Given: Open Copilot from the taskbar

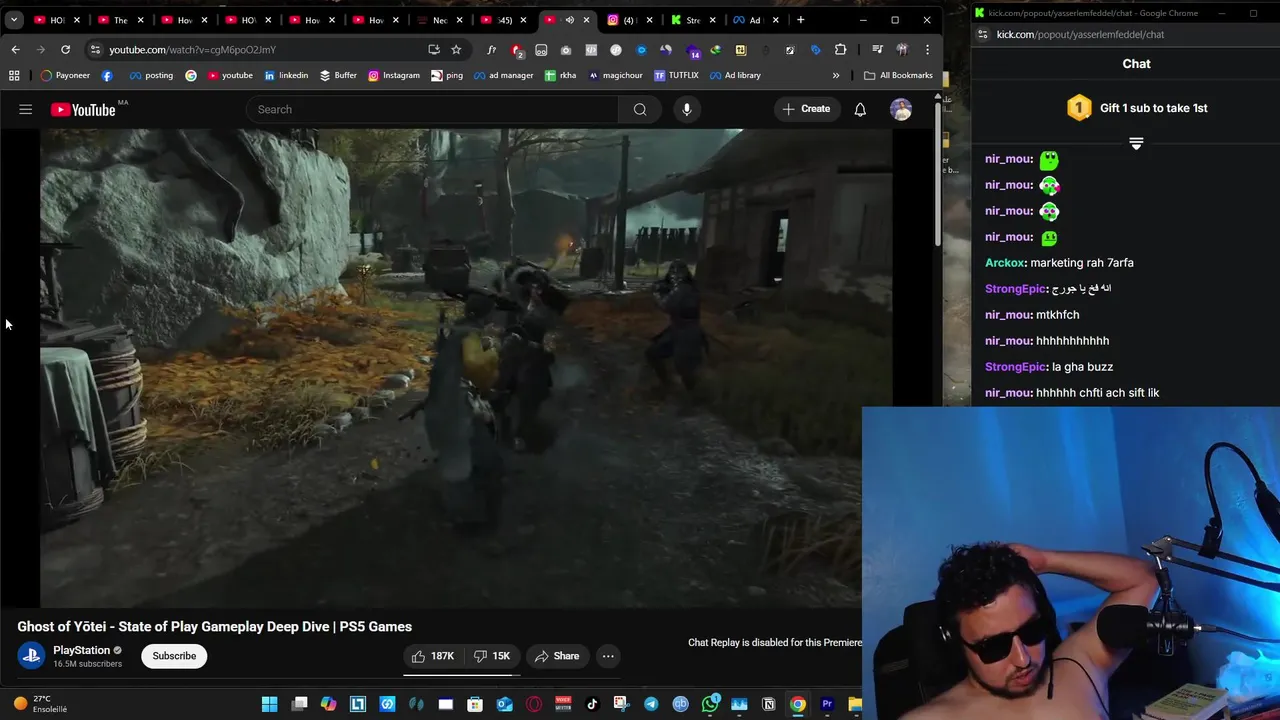Looking at the screenshot, I should [329, 704].
